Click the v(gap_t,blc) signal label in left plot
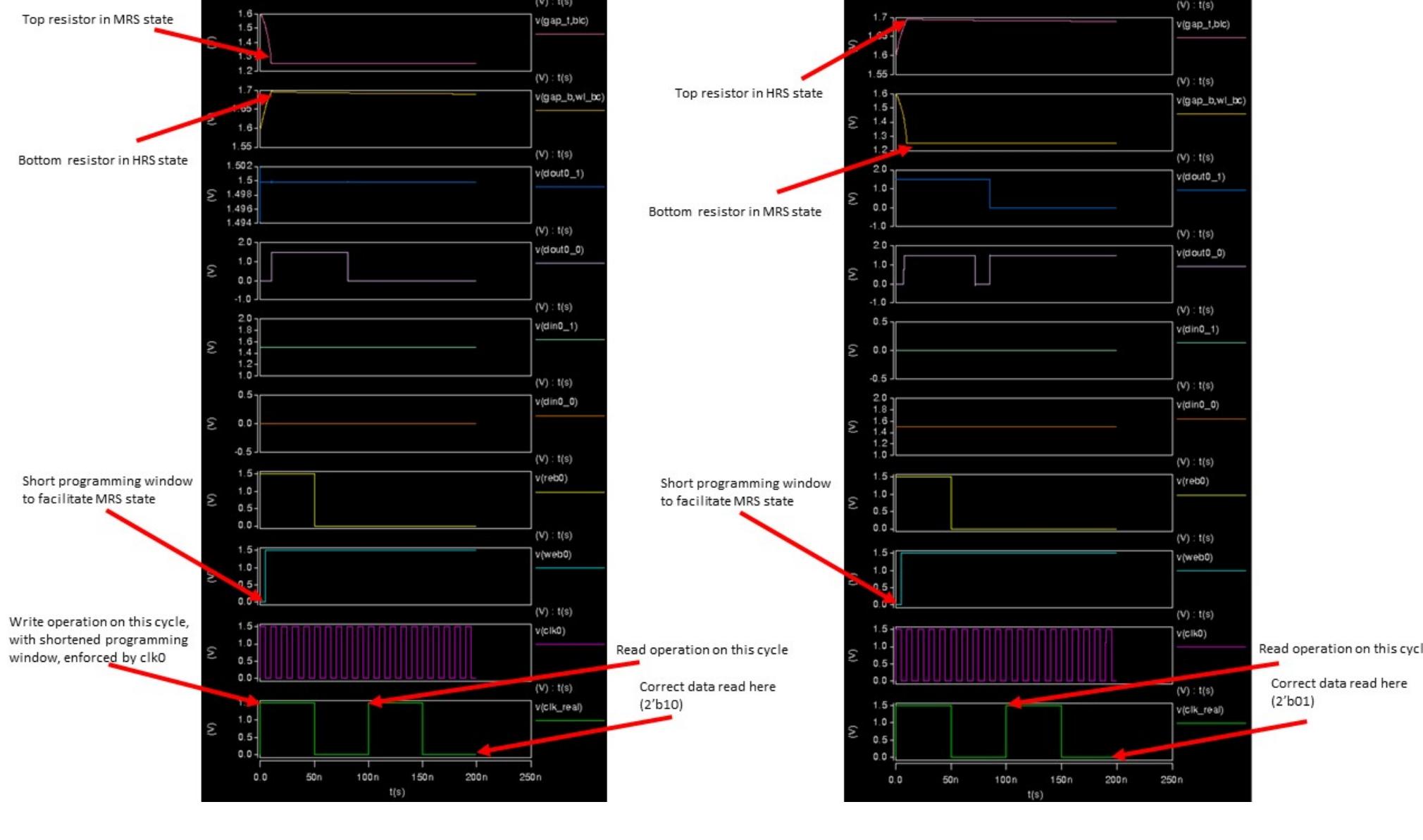The image size is (1423, 840). [x=561, y=20]
